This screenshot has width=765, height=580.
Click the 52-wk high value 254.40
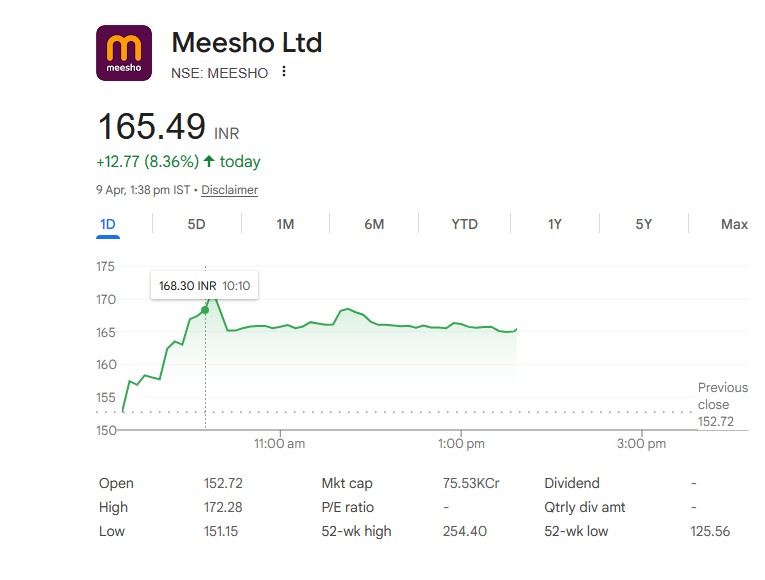(x=464, y=531)
